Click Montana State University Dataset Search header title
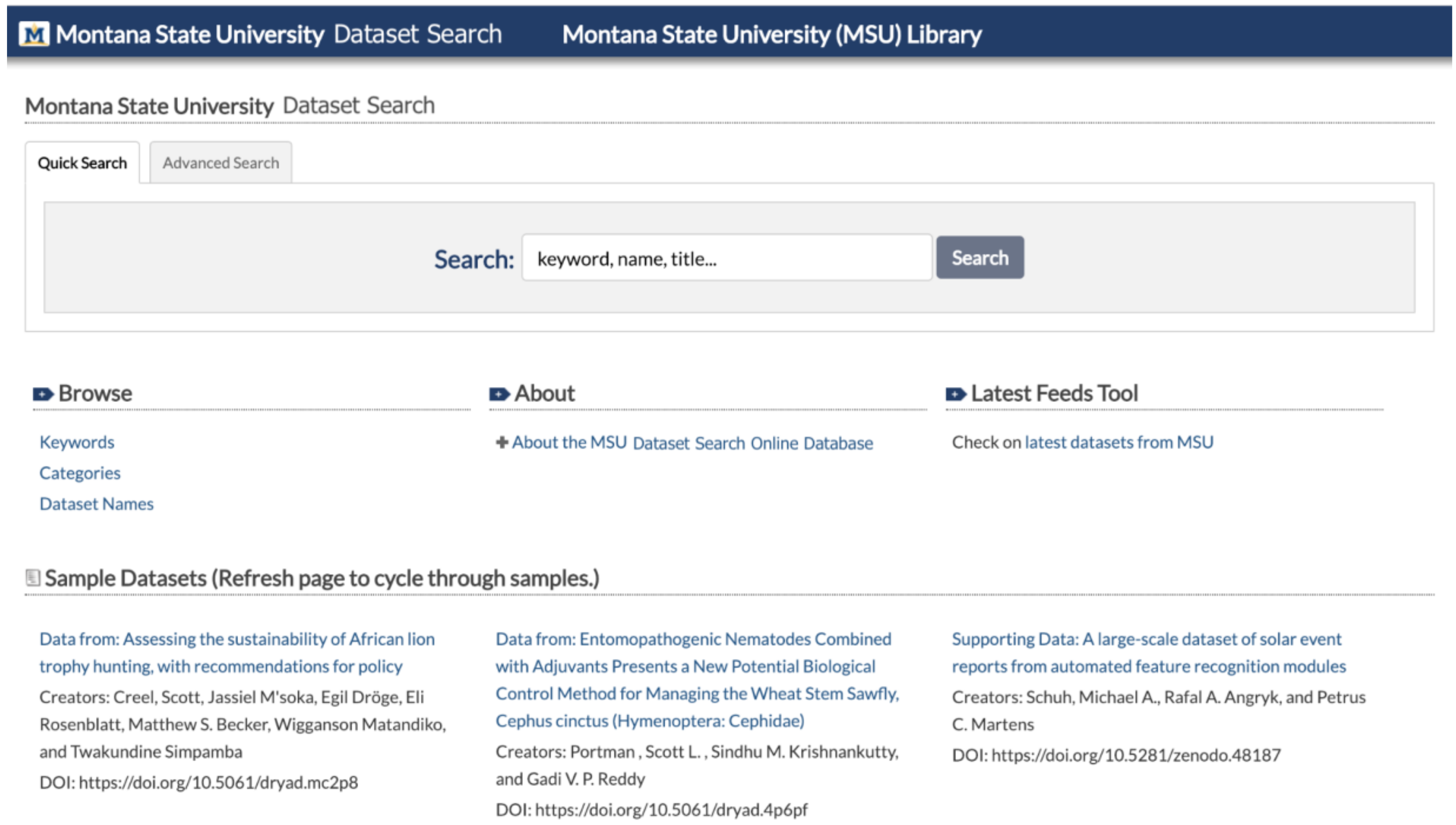Image resolution: width=1456 pixels, height=825 pixels. (278, 35)
